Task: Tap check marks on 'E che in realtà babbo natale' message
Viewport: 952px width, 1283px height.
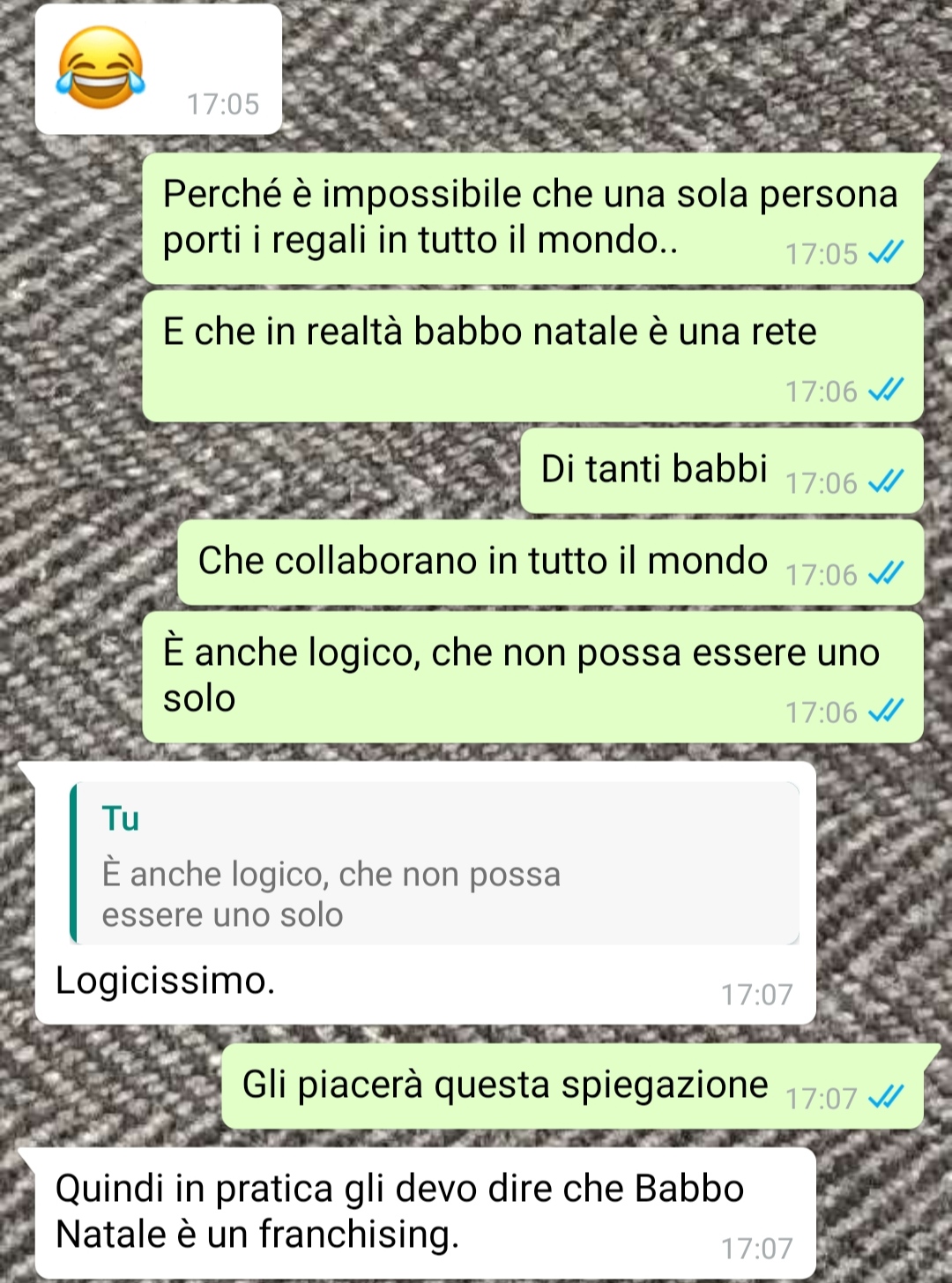Action: [x=886, y=391]
